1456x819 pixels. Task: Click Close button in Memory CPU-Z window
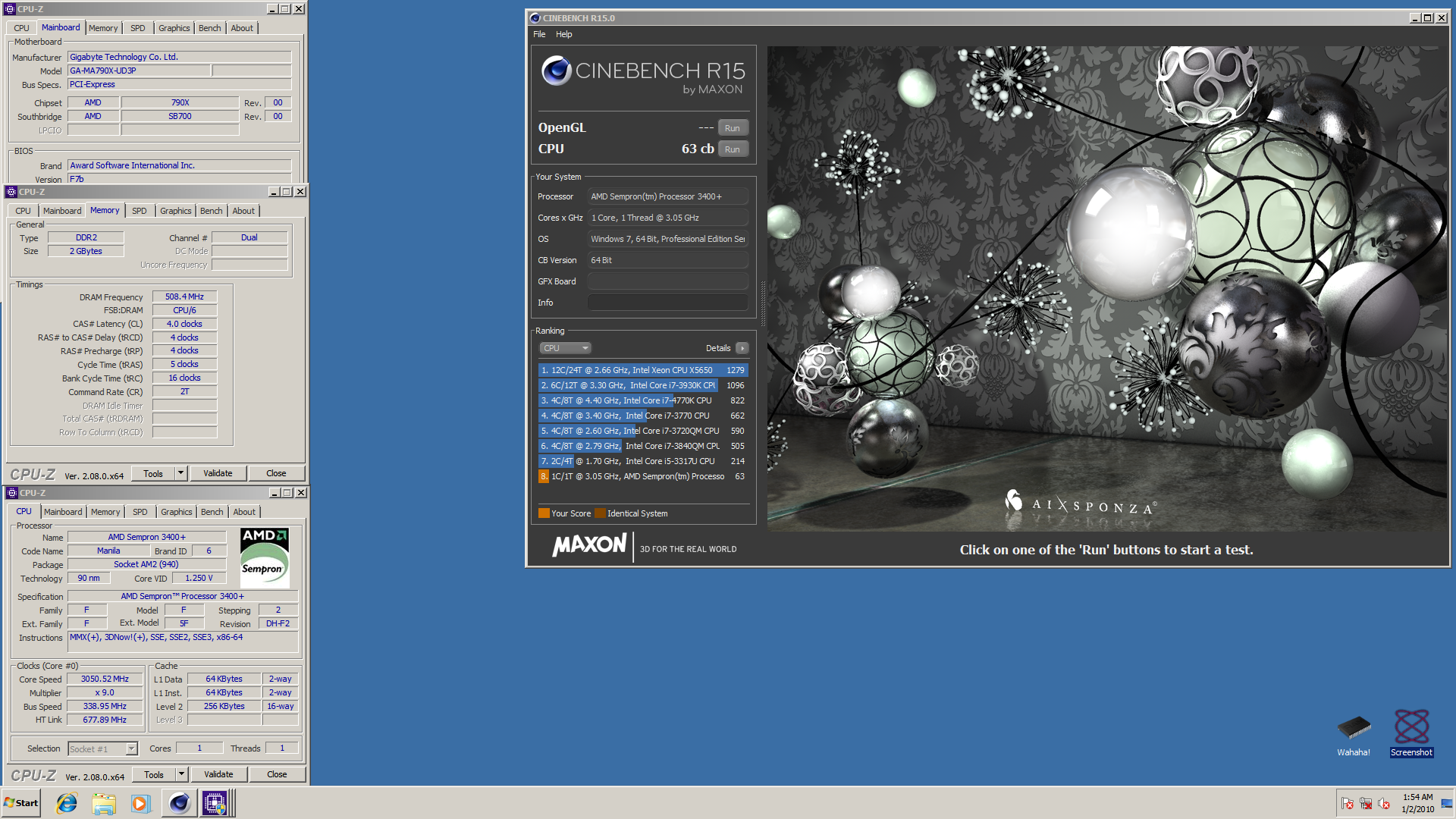click(x=276, y=473)
